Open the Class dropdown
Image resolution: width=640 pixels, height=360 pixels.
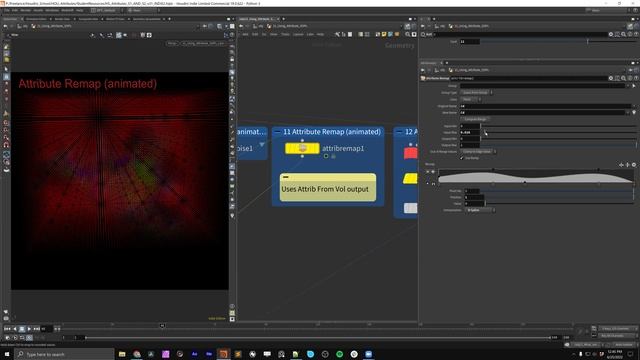coord(471,99)
